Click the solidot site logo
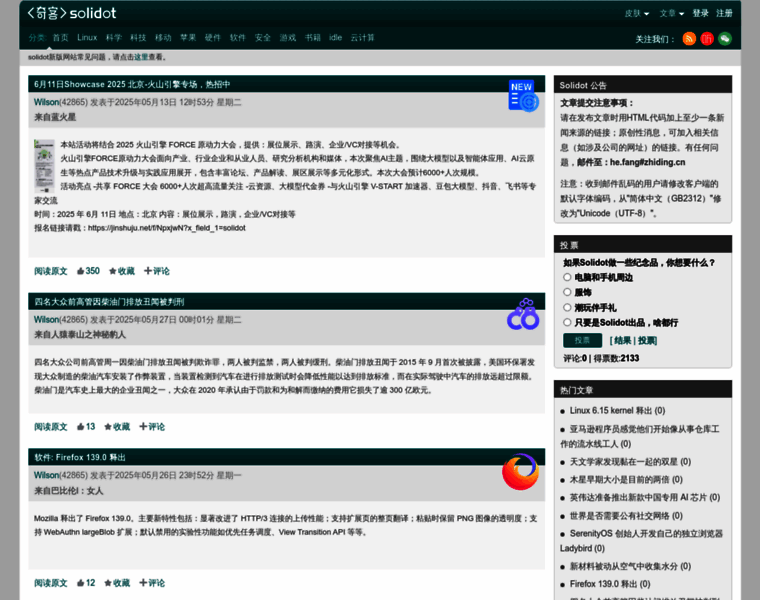Image resolution: width=760 pixels, height=600 pixels. [71, 13]
